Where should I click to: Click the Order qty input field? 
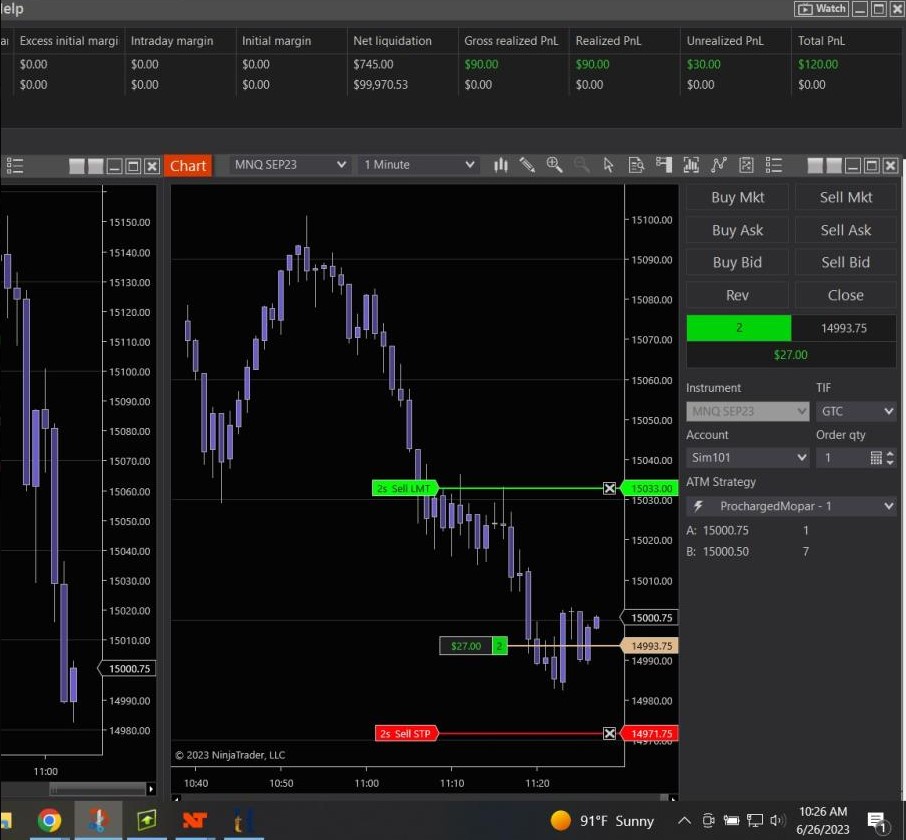coord(843,458)
